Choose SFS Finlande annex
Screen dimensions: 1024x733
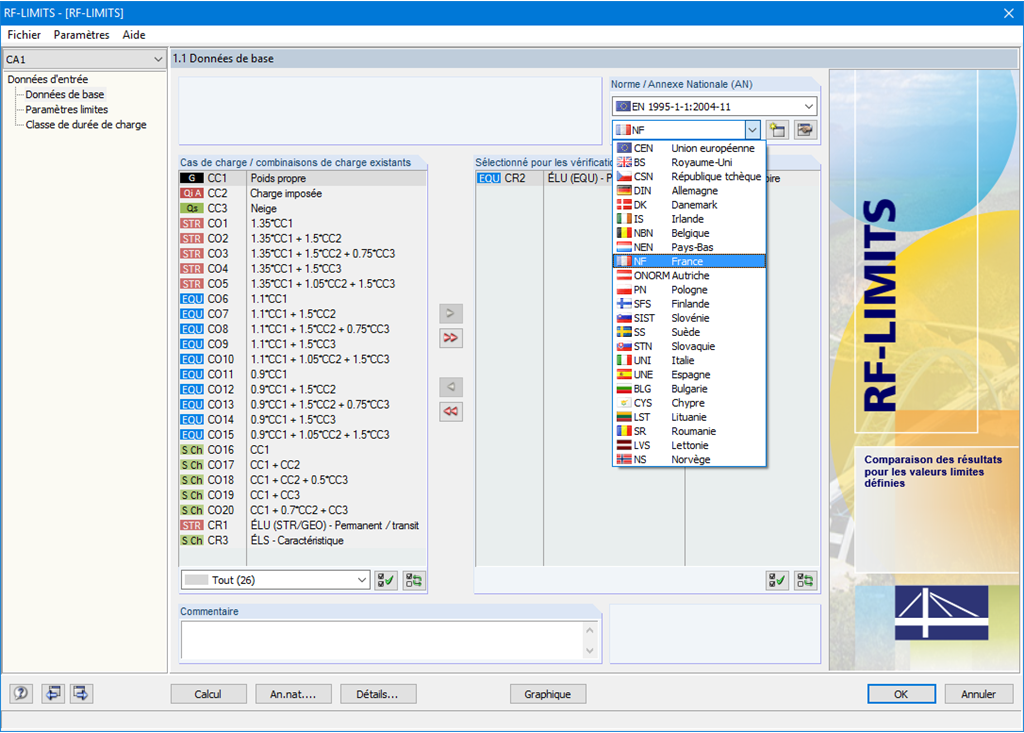[689, 304]
